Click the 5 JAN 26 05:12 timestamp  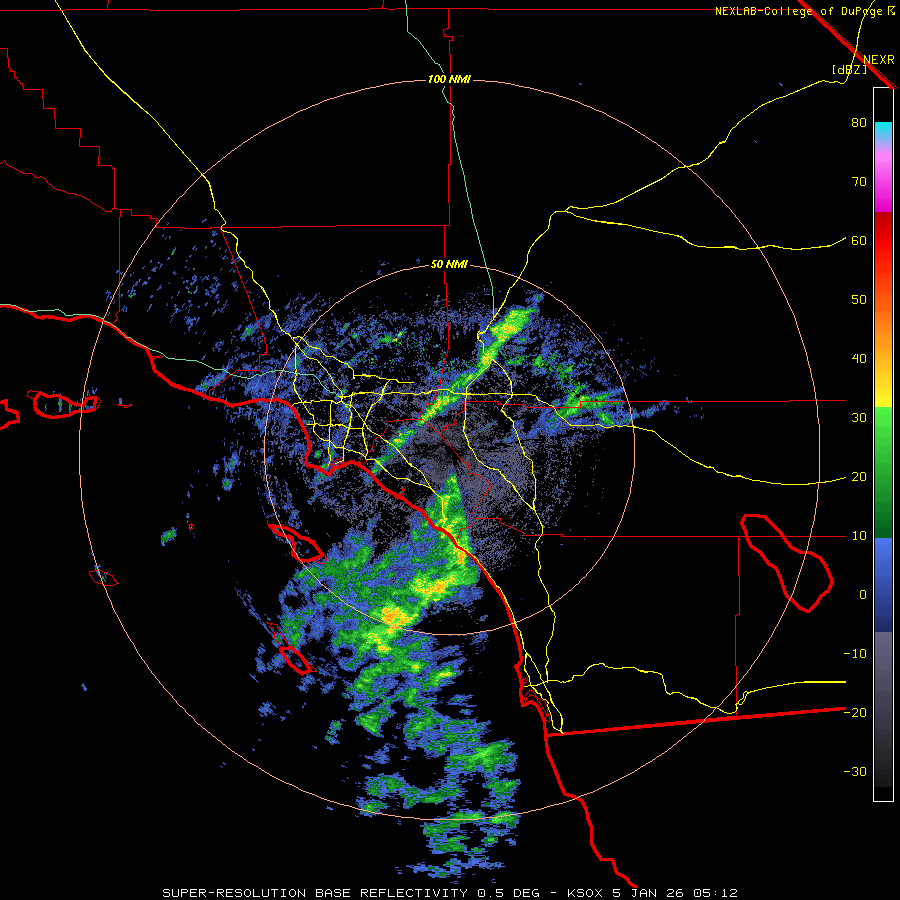coord(673,893)
